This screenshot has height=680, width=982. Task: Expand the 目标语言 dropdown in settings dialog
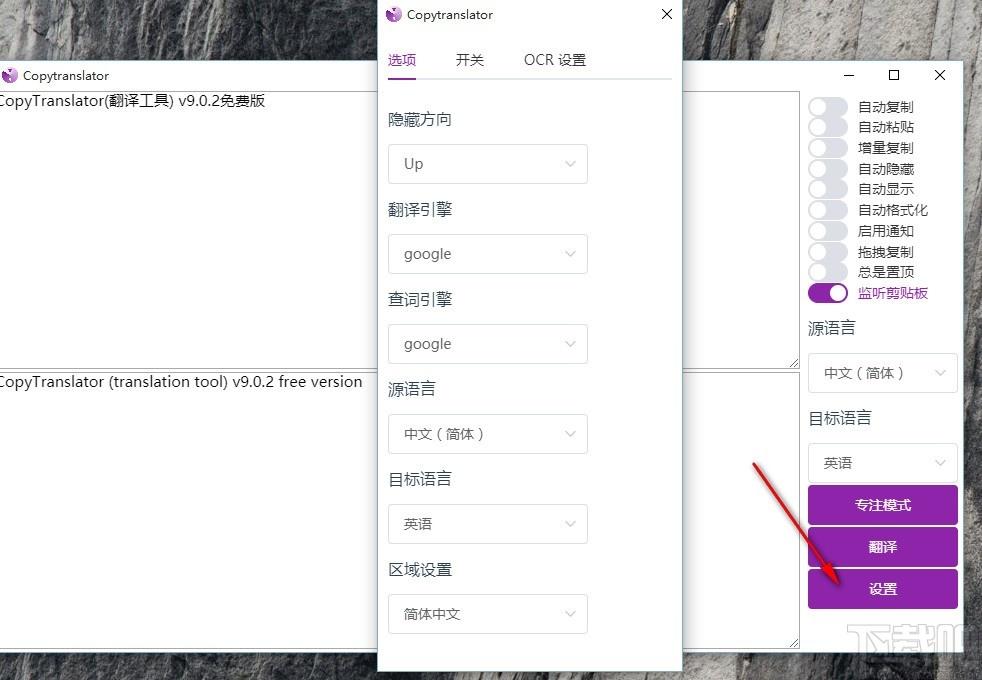(488, 524)
